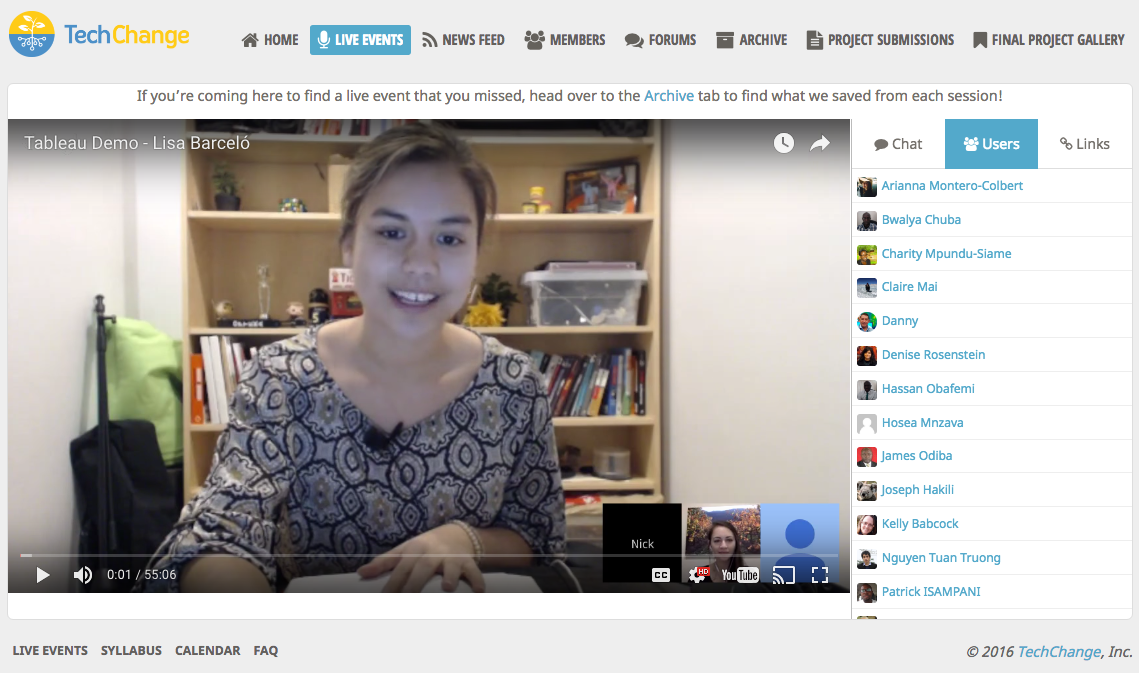Click Charity Mpundu-Siame's avatar
This screenshot has width=1139, height=673.
coord(867,254)
